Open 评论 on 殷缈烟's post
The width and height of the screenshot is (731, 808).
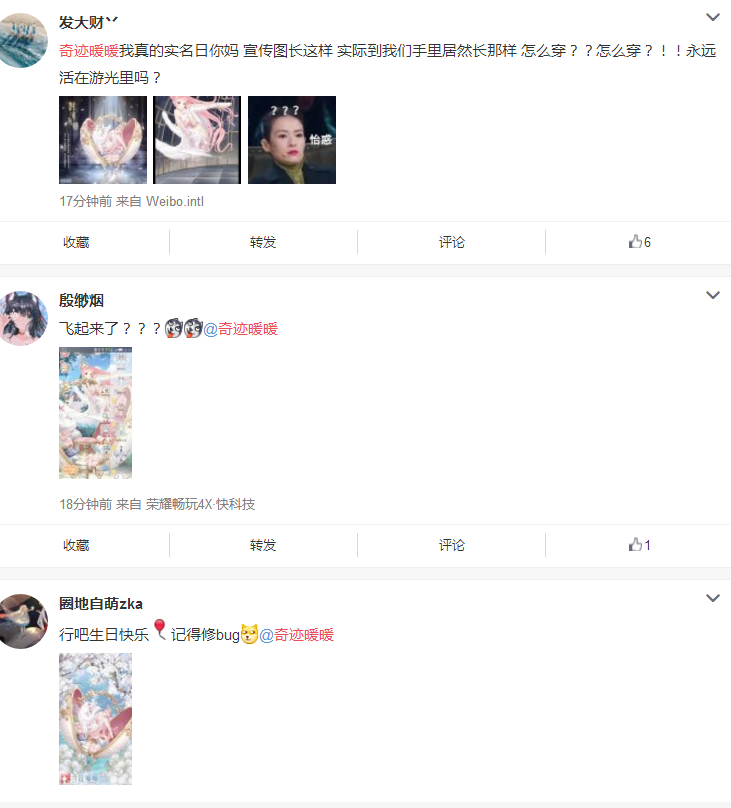pyautogui.click(x=452, y=545)
